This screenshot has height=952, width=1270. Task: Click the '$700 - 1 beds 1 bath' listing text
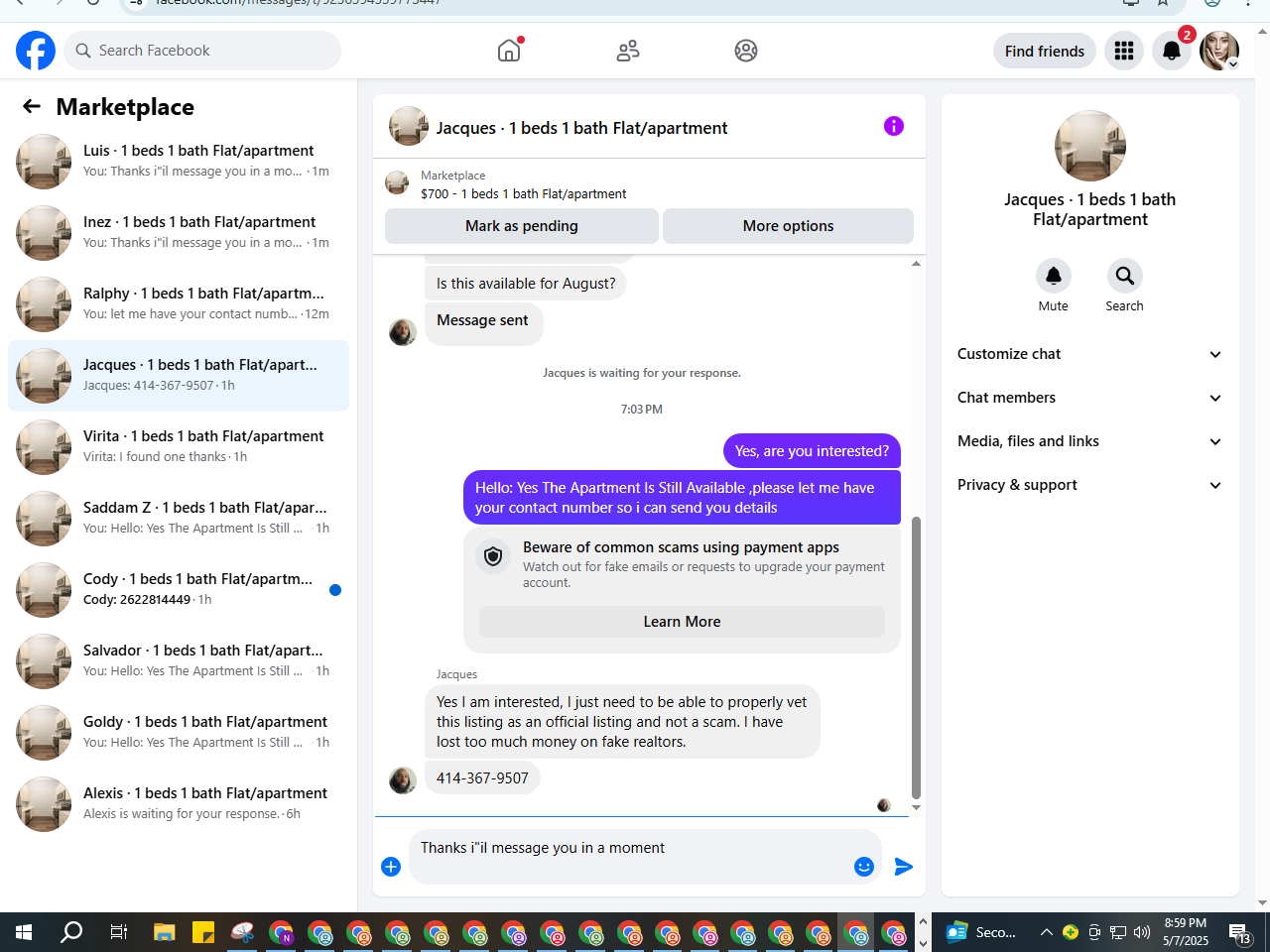click(x=524, y=194)
